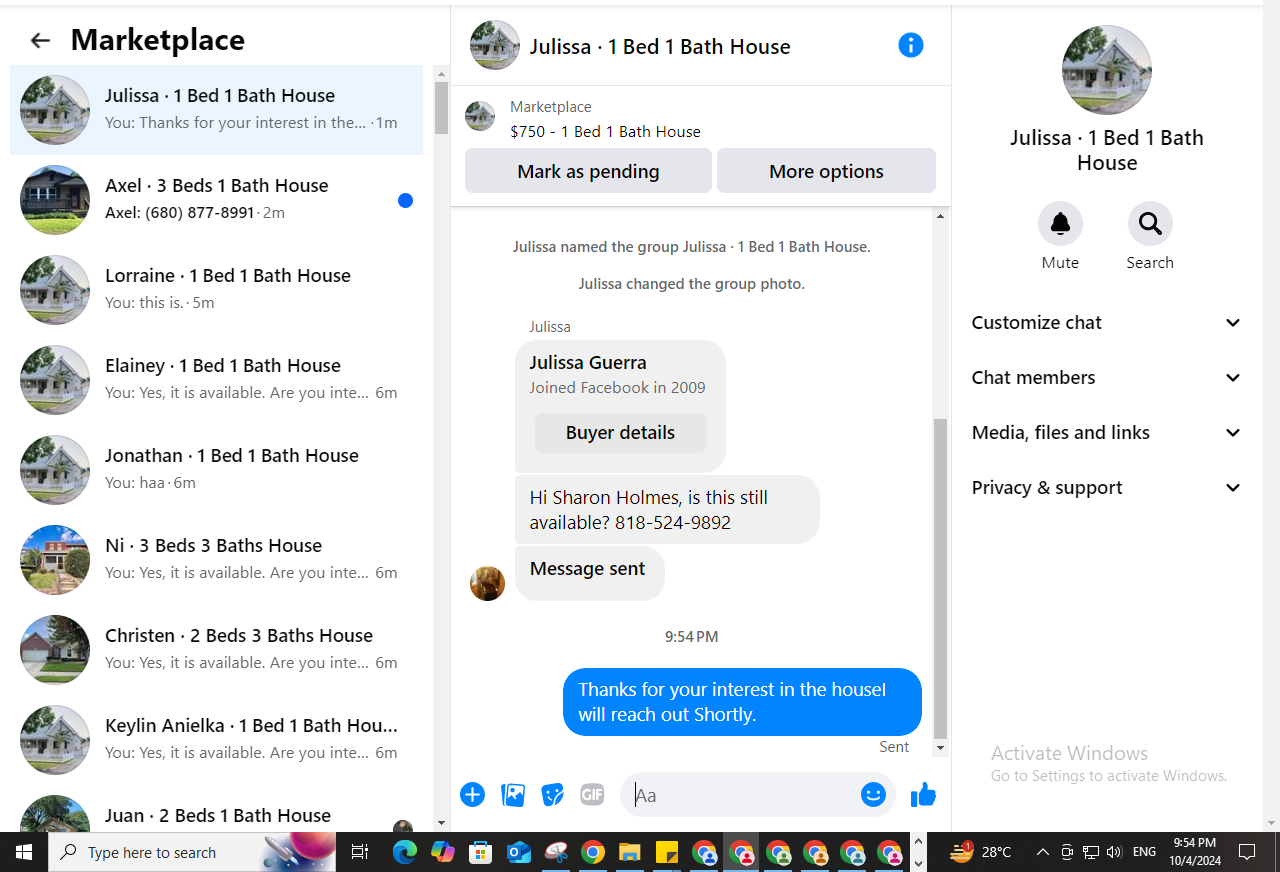Attach a photo using the image icon
The image size is (1280, 872).
(513, 794)
